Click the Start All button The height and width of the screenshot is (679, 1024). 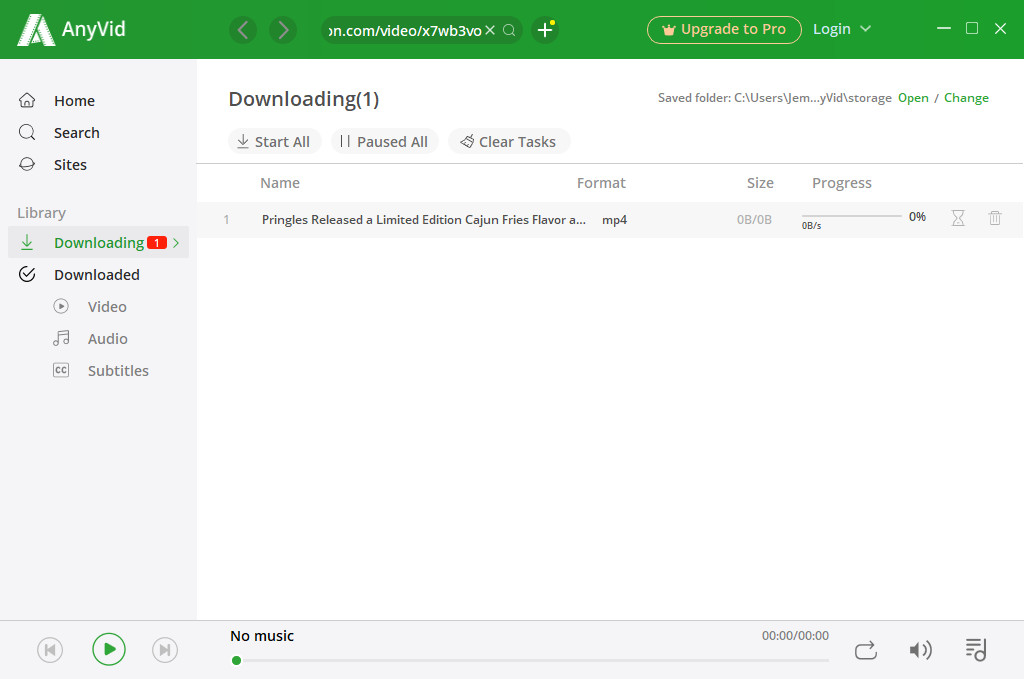pyautogui.click(x=274, y=142)
